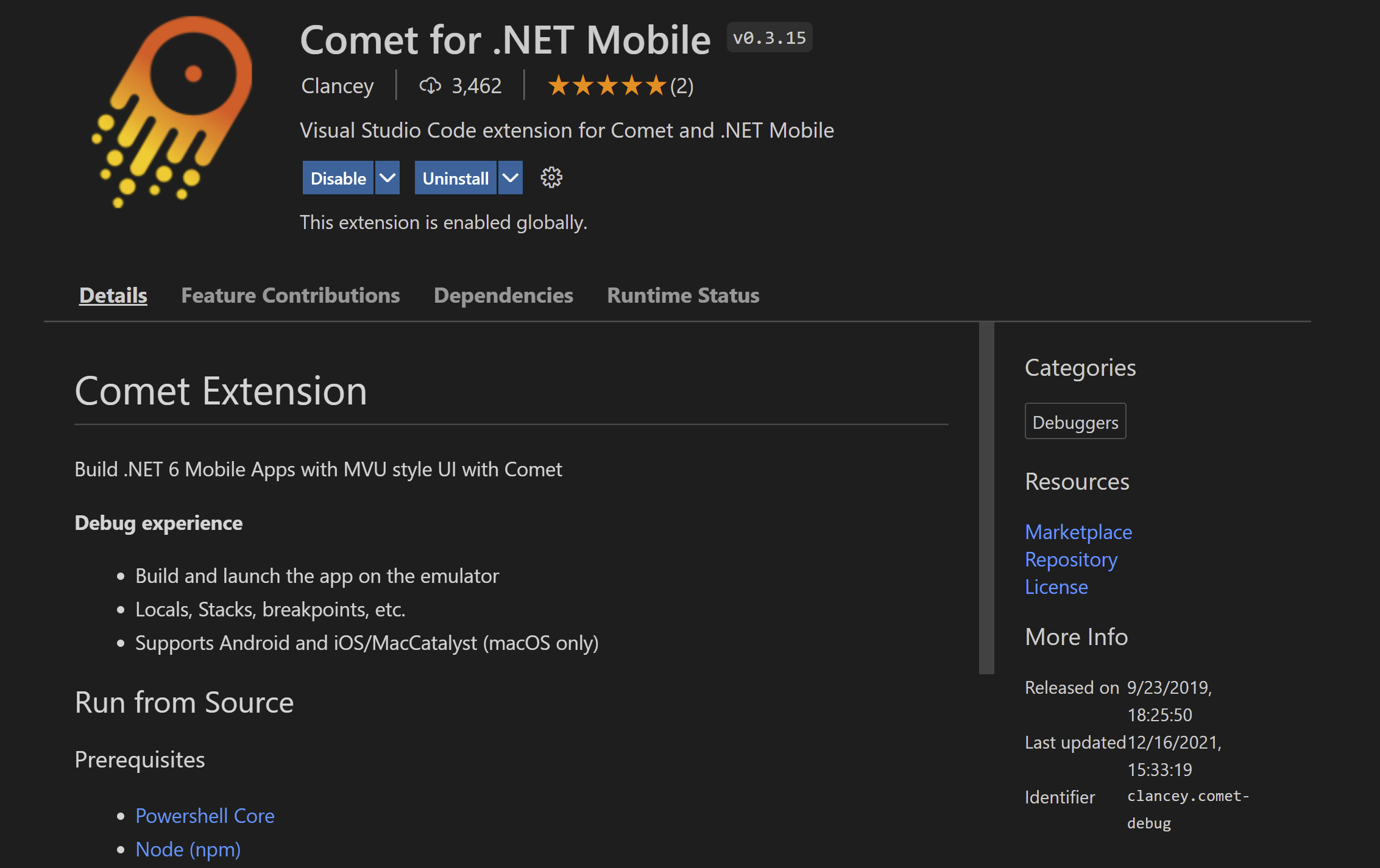
Task: Open the Powershell Core link
Action: [x=205, y=816]
